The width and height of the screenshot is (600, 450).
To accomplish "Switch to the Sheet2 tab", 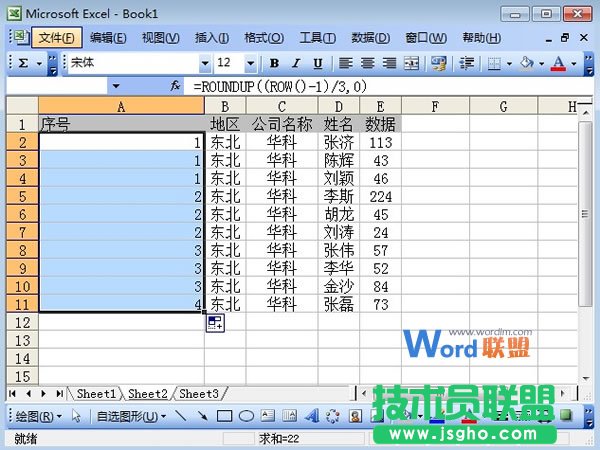I will pyautogui.click(x=147, y=394).
